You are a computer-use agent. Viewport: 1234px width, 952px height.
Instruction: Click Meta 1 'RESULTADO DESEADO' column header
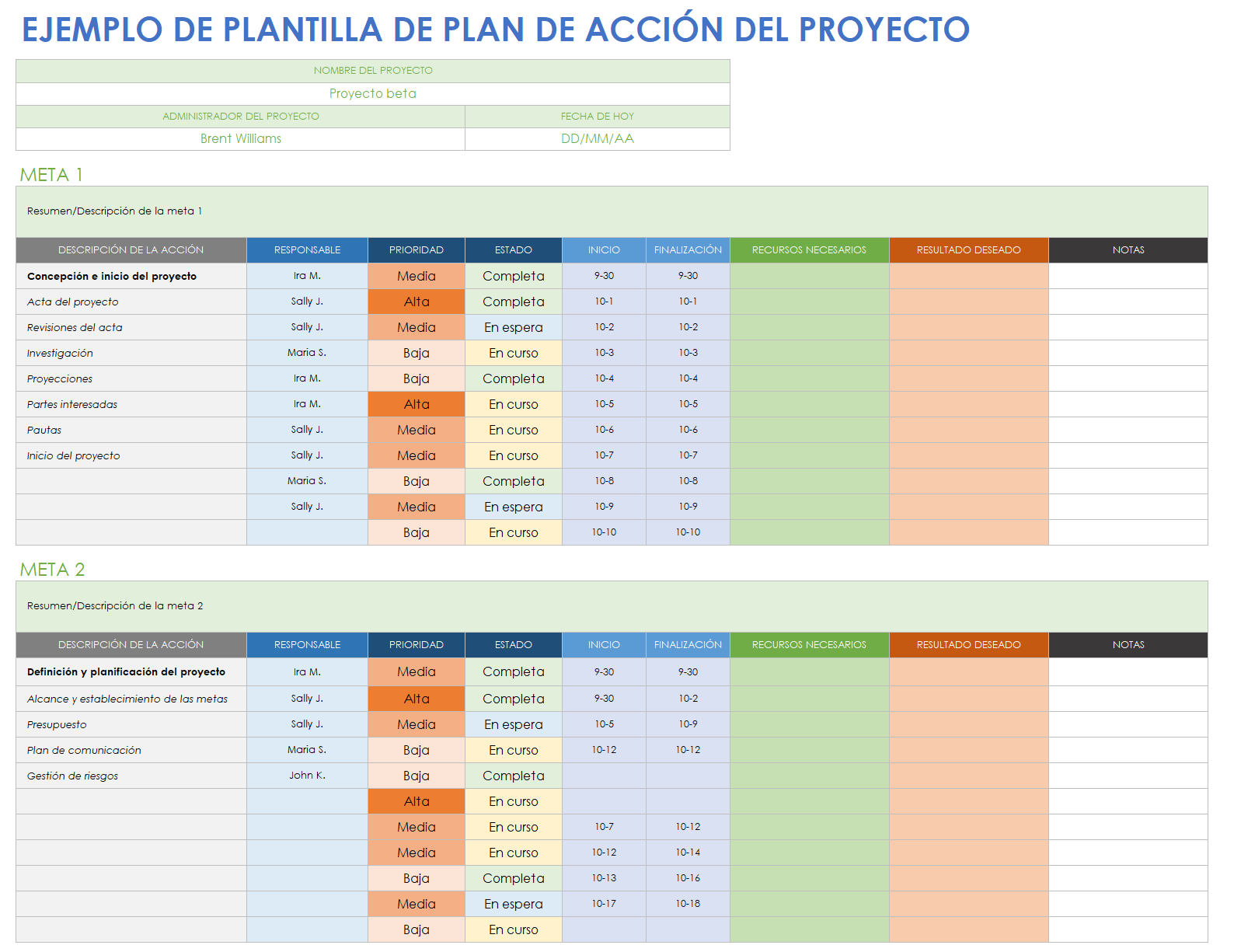[x=969, y=250]
